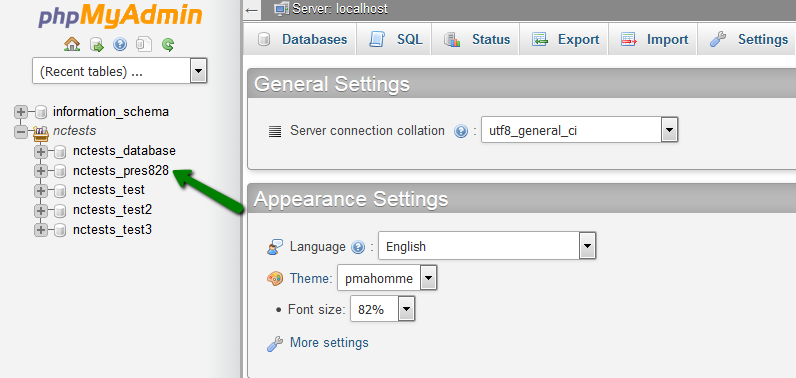This screenshot has height=378, width=796.
Task: Switch to the SQL tab
Action: pos(394,40)
